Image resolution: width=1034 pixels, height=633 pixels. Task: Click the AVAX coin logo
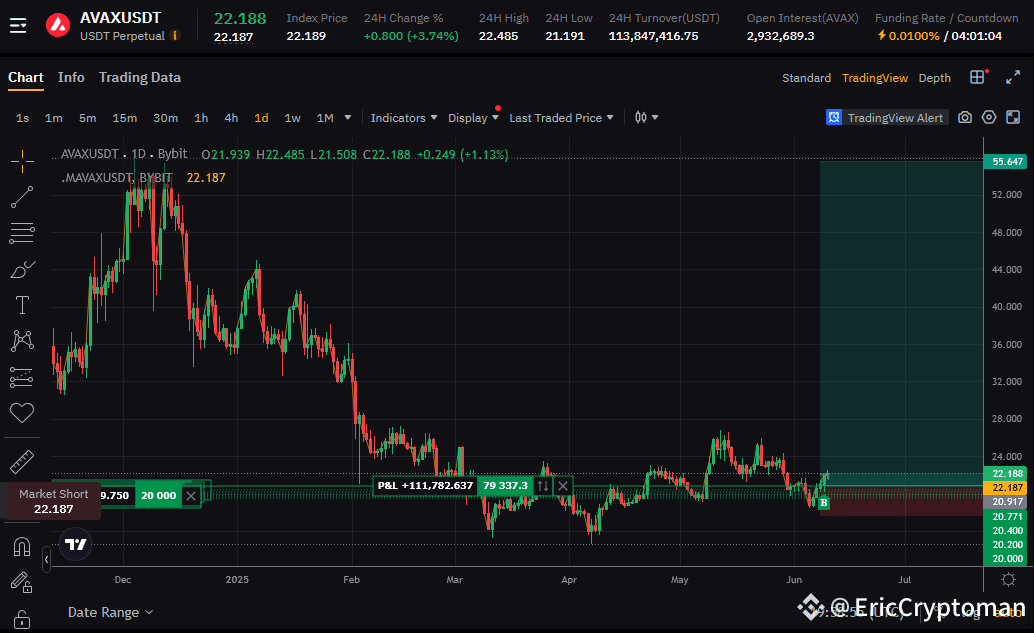pos(58,26)
